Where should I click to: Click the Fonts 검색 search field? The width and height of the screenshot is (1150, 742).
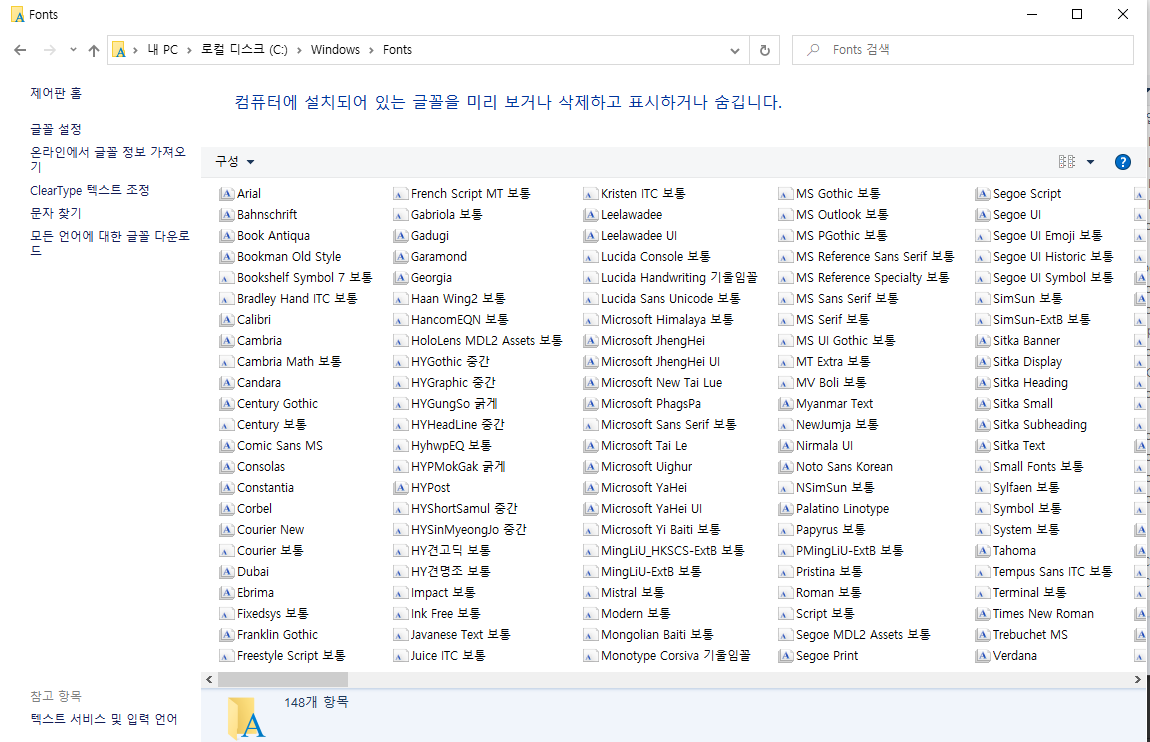click(x=962, y=50)
